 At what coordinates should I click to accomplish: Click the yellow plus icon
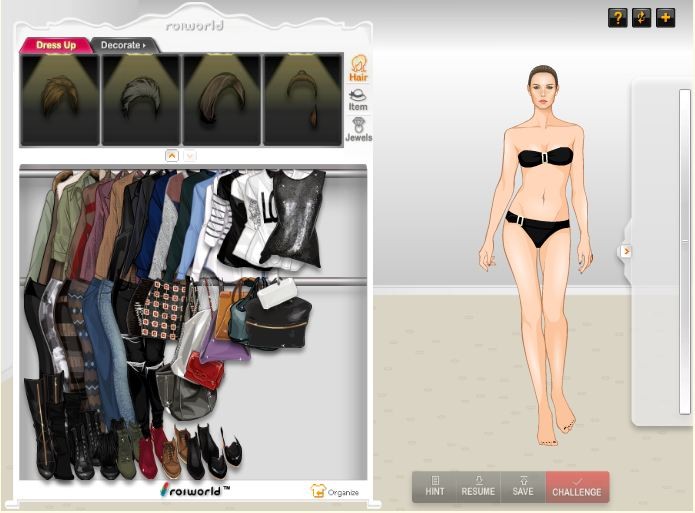(x=665, y=18)
